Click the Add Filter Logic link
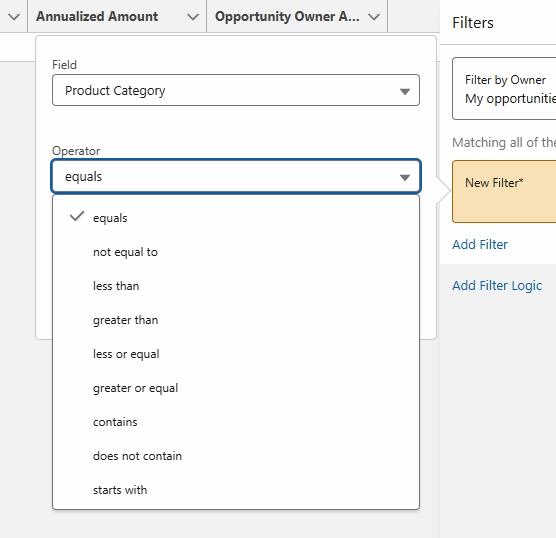The image size is (556, 538). coord(497,285)
